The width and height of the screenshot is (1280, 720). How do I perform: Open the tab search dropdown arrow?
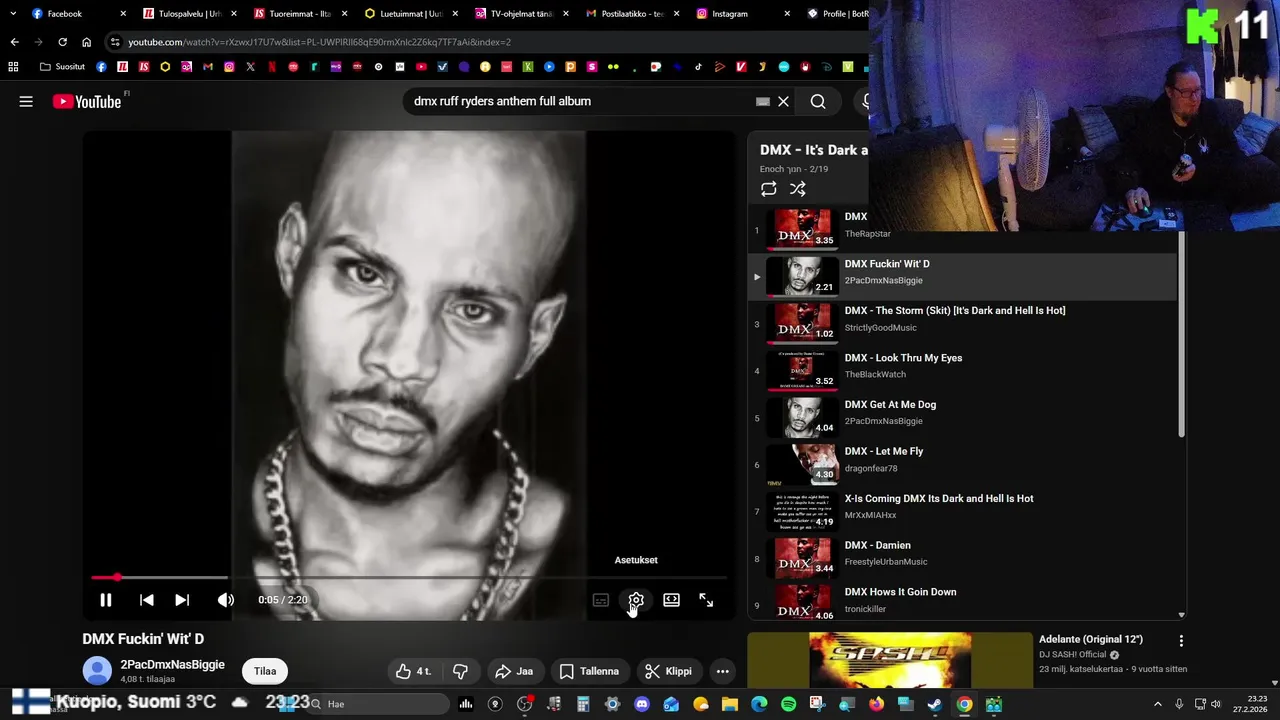coord(13,14)
